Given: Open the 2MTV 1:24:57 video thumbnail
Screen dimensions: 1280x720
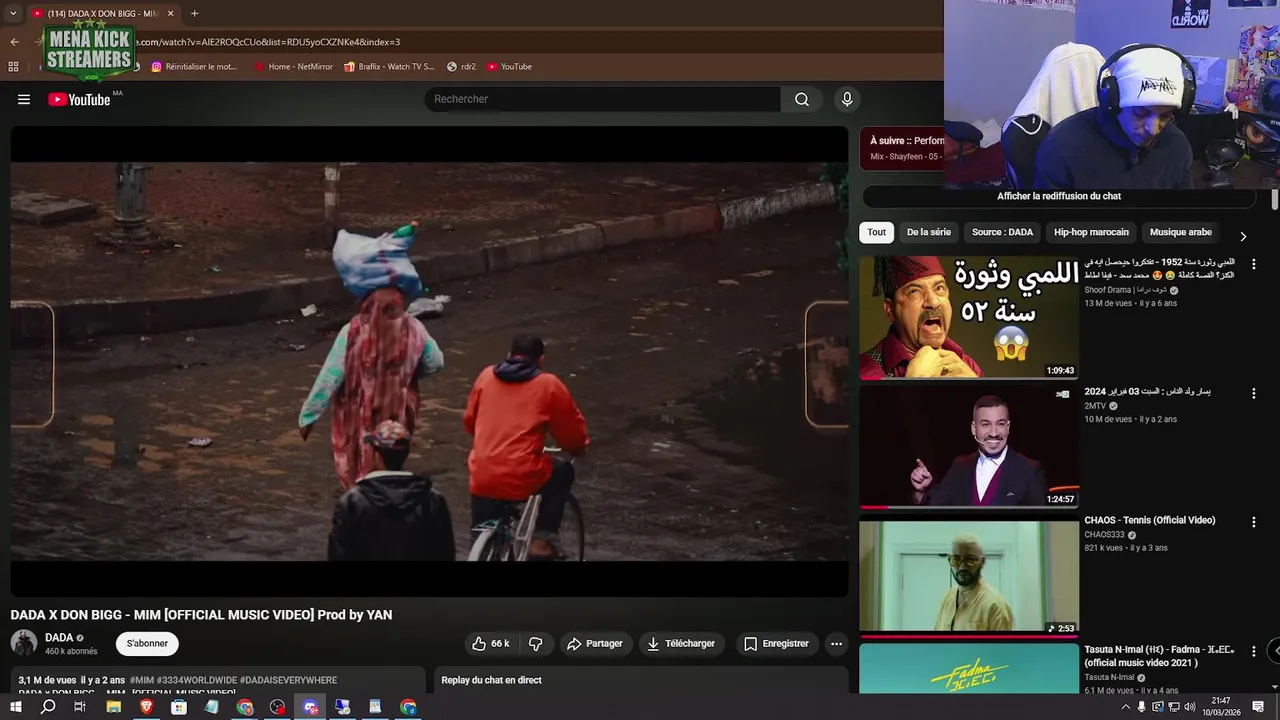Looking at the screenshot, I should pos(969,447).
